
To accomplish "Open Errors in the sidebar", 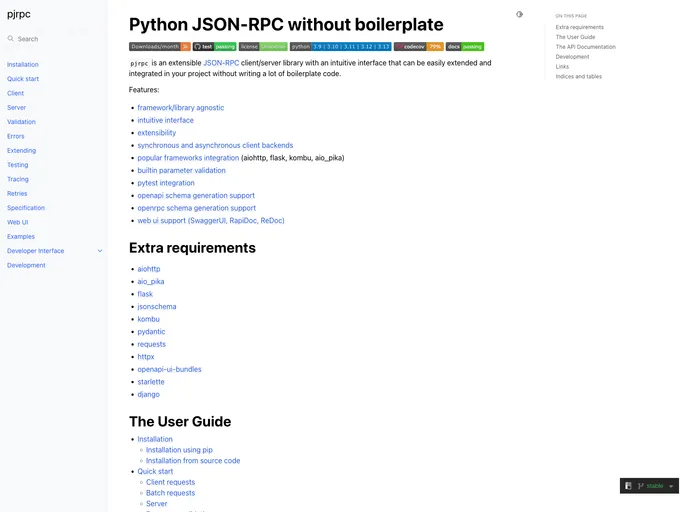I will click(15, 136).
